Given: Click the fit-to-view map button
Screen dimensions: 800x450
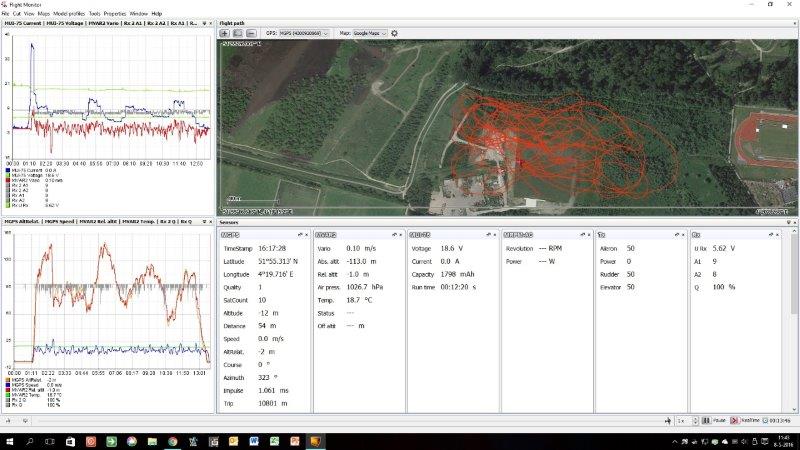Looking at the screenshot, I should [x=238, y=33].
